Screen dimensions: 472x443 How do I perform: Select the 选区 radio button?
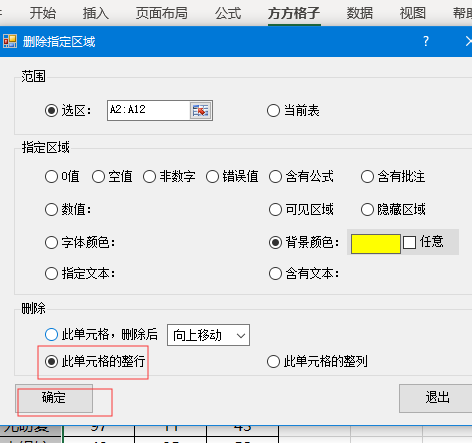pyautogui.click(x=51, y=110)
